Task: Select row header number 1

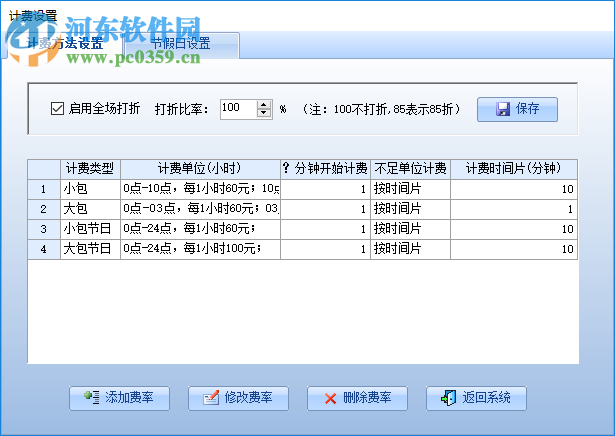Action: [44, 189]
